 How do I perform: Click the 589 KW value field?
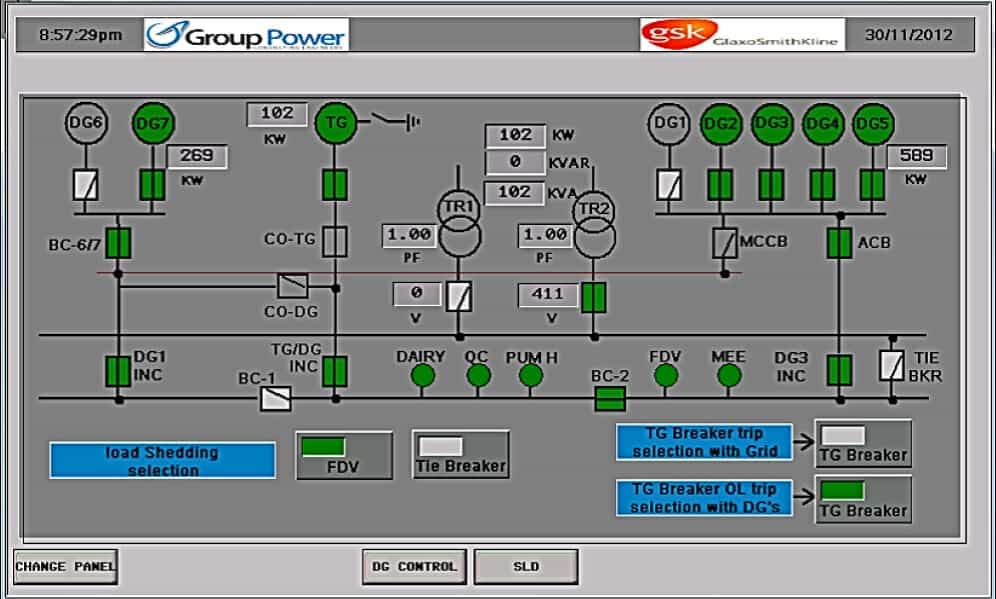tap(917, 156)
